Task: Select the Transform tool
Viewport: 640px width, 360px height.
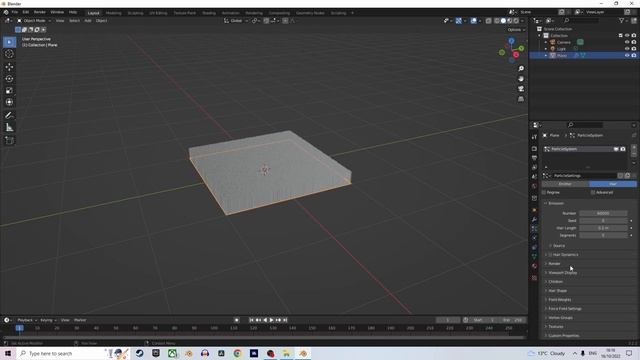Action: 9,102
